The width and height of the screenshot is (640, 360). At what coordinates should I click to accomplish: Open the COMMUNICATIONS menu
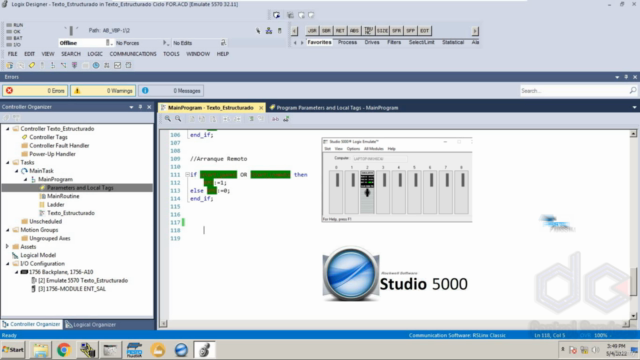[133, 54]
